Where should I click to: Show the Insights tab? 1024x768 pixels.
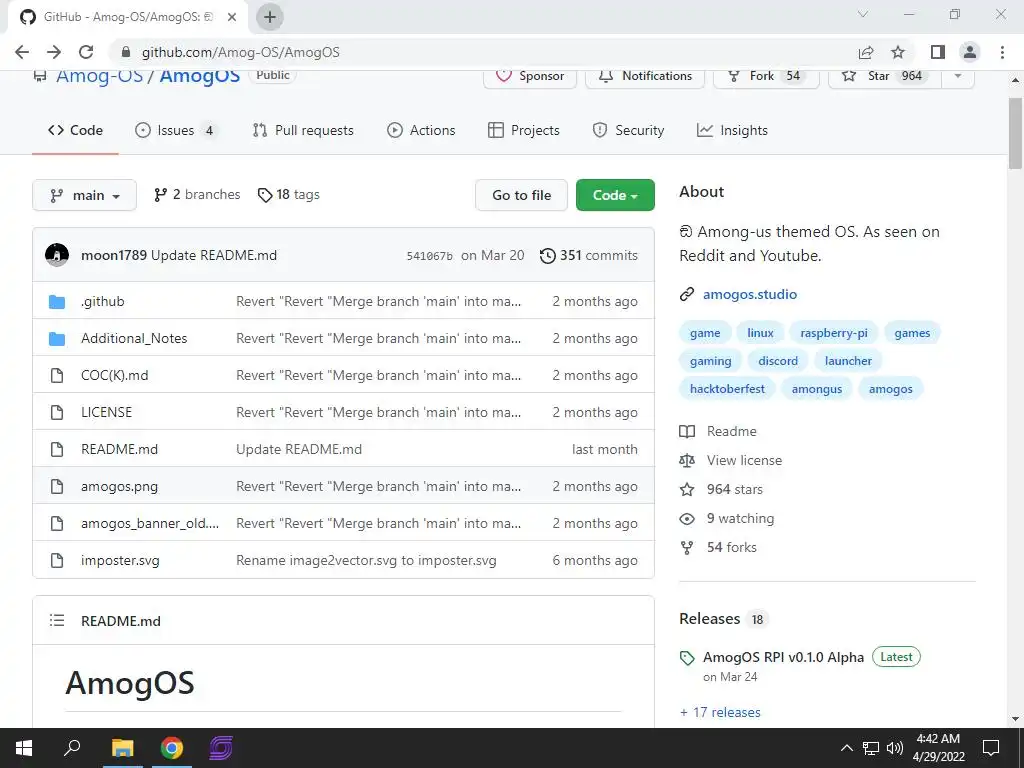pyautogui.click(x=732, y=130)
